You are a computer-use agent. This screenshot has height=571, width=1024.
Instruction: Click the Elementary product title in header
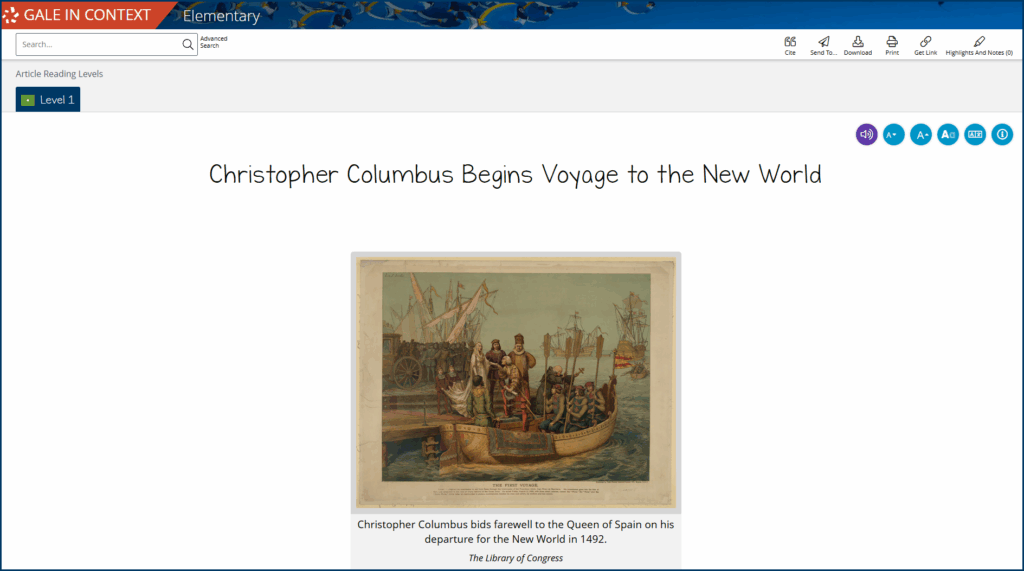pos(221,16)
